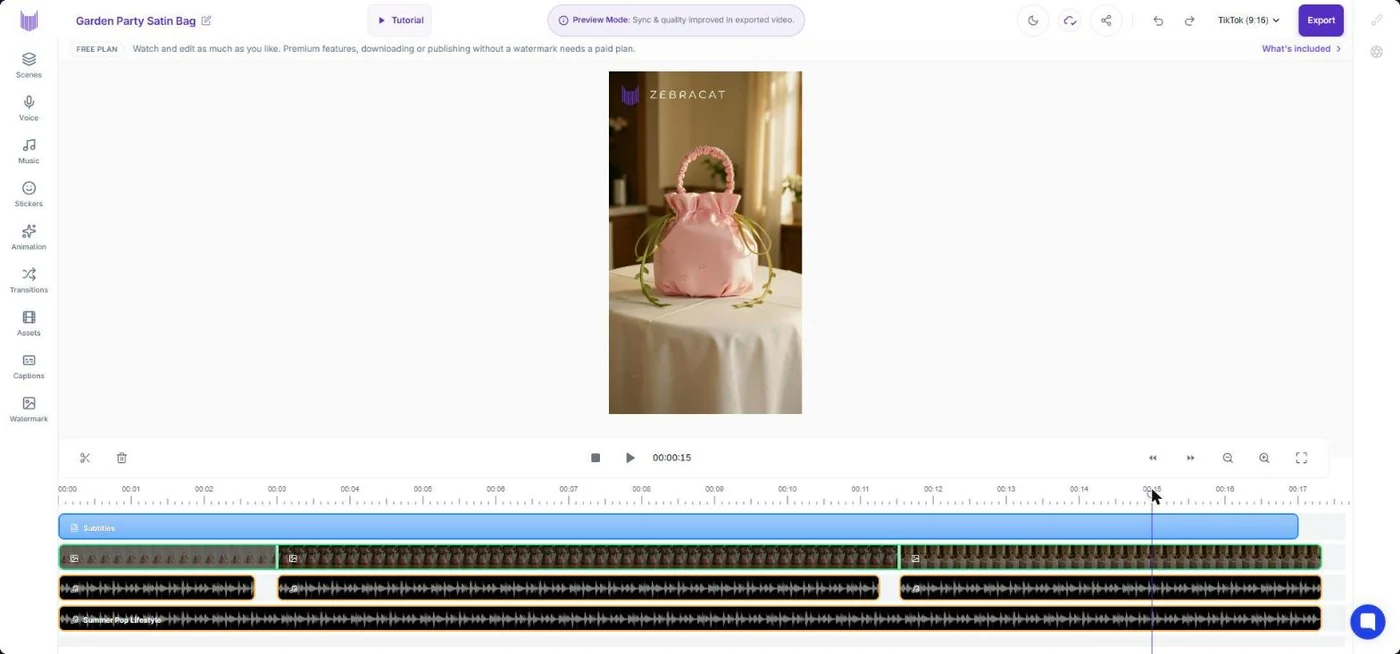1400x654 pixels.
Task: Play the video preview
Action: pyautogui.click(x=630, y=458)
